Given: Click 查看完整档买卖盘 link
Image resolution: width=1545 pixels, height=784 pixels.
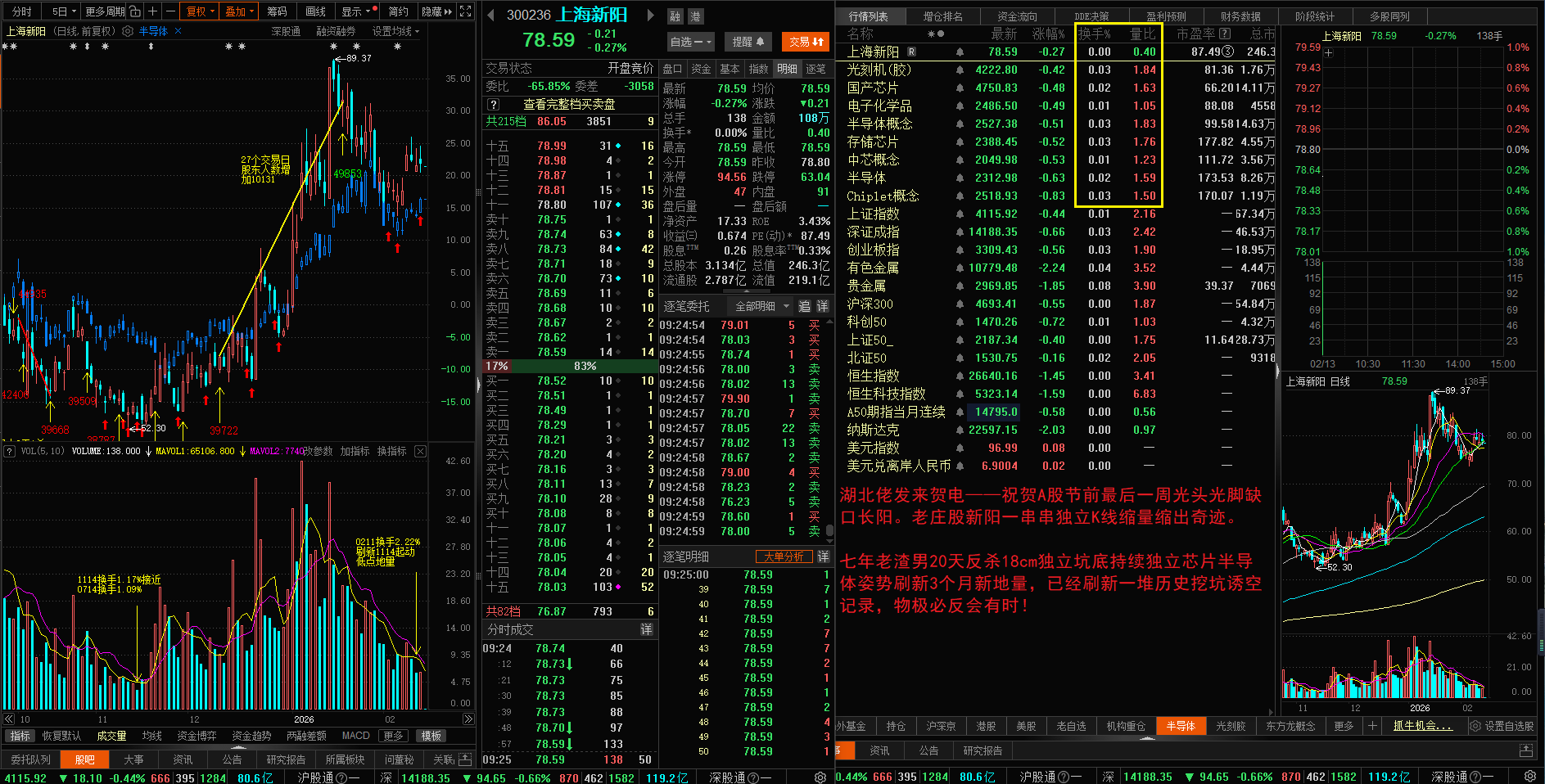Looking at the screenshot, I should click(x=569, y=105).
